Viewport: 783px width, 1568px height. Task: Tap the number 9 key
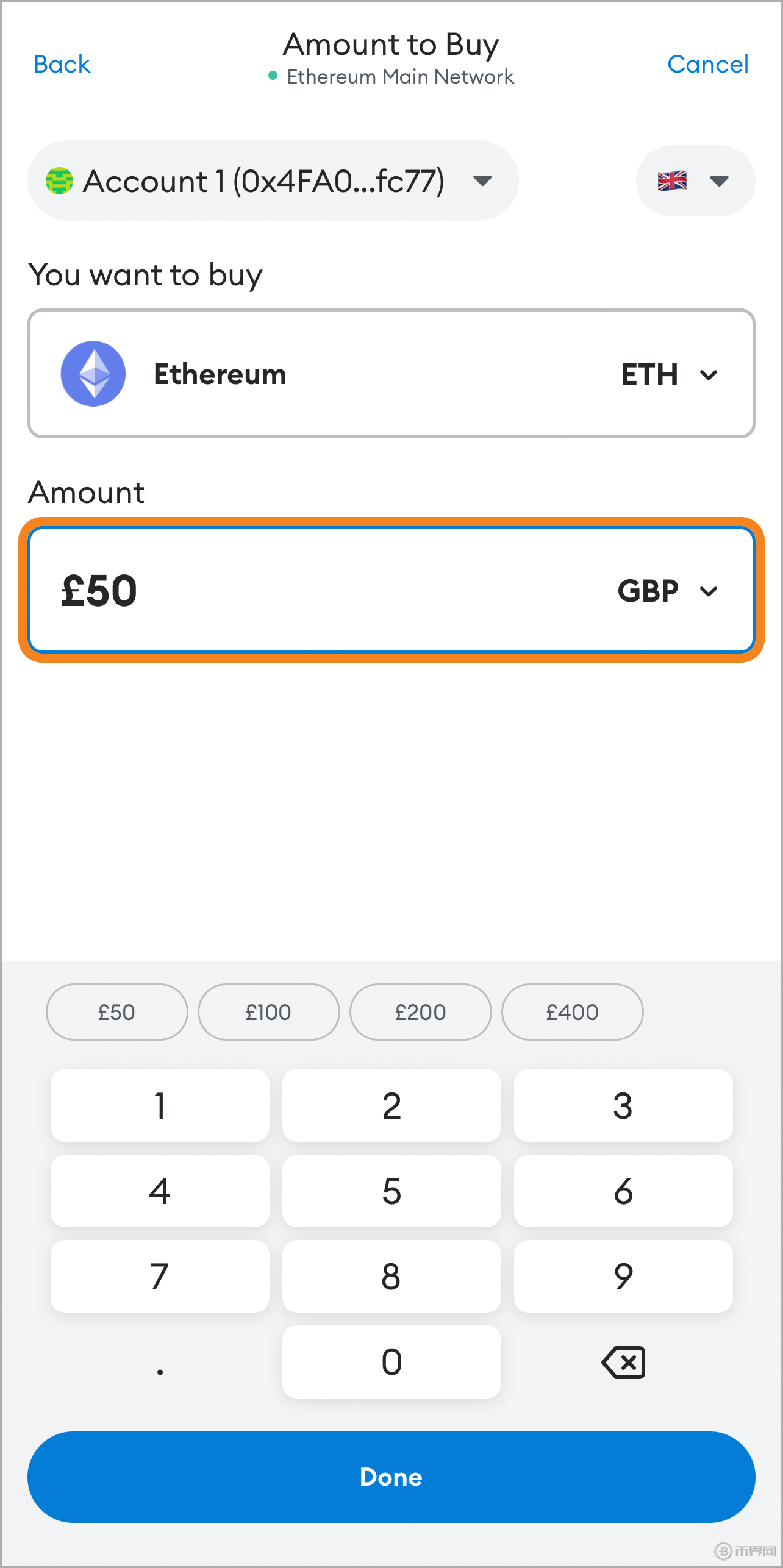[623, 1276]
